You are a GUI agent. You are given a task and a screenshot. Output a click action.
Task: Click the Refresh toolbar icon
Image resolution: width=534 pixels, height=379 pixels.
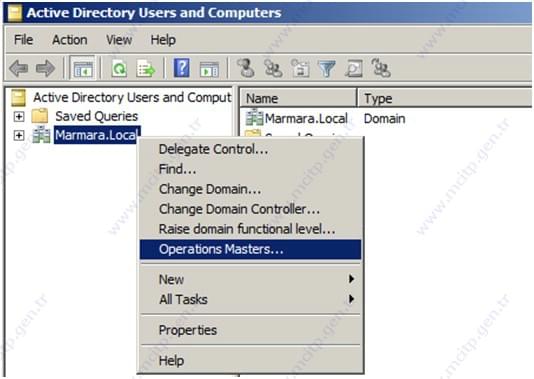[x=119, y=68]
